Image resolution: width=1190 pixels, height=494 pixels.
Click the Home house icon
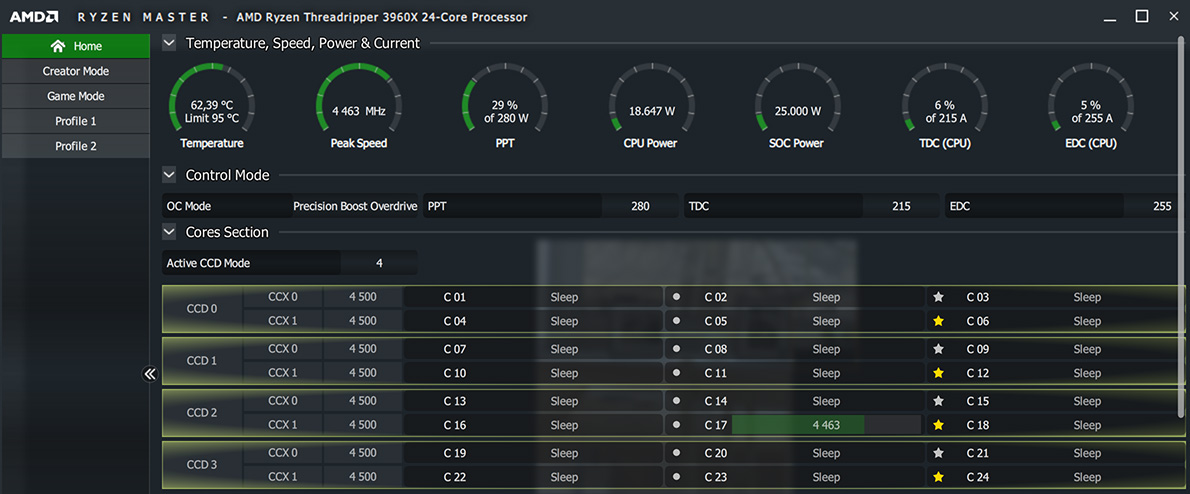pos(58,46)
